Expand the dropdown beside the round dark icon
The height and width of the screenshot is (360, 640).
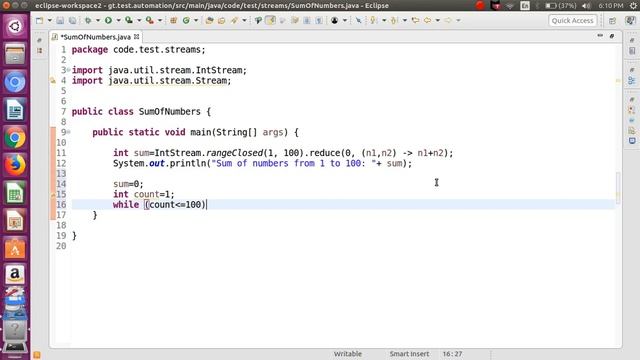click(x=344, y=20)
